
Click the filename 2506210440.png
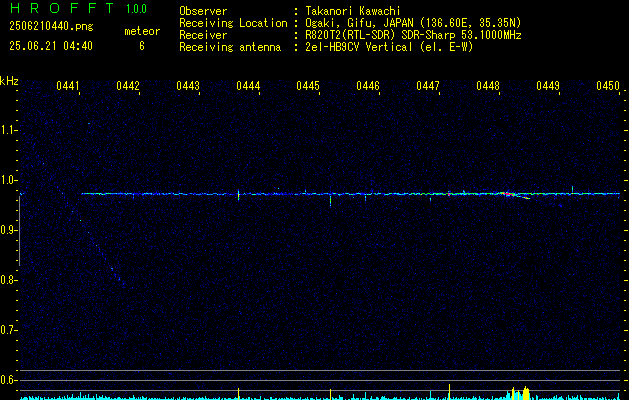pos(51,27)
